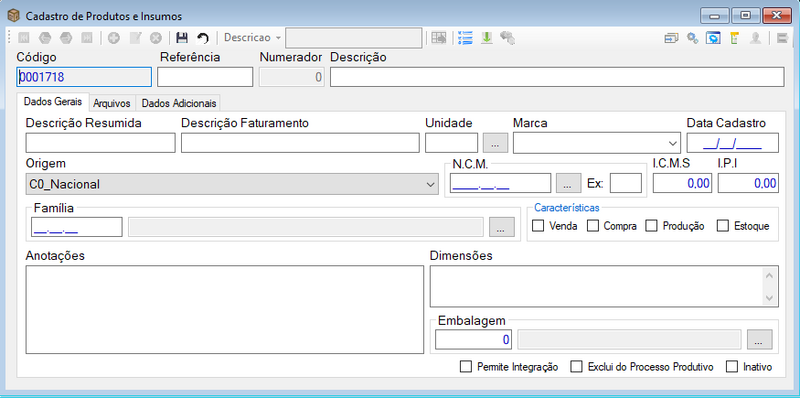The image size is (800, 398).
Task: Open N.C.M. lookup ellipsis button
Action: pyautogui.click(x=568, y=183)
